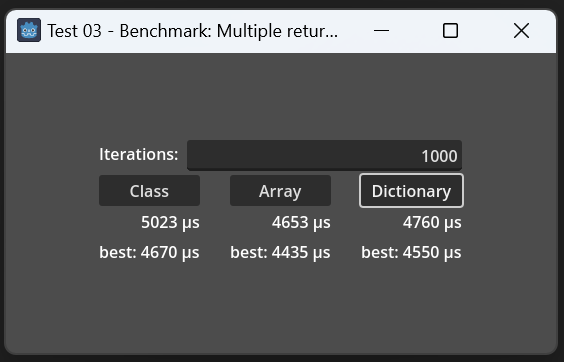
Task: Maximize the Test 03 benchmark window
Action: tap(450, 31)
